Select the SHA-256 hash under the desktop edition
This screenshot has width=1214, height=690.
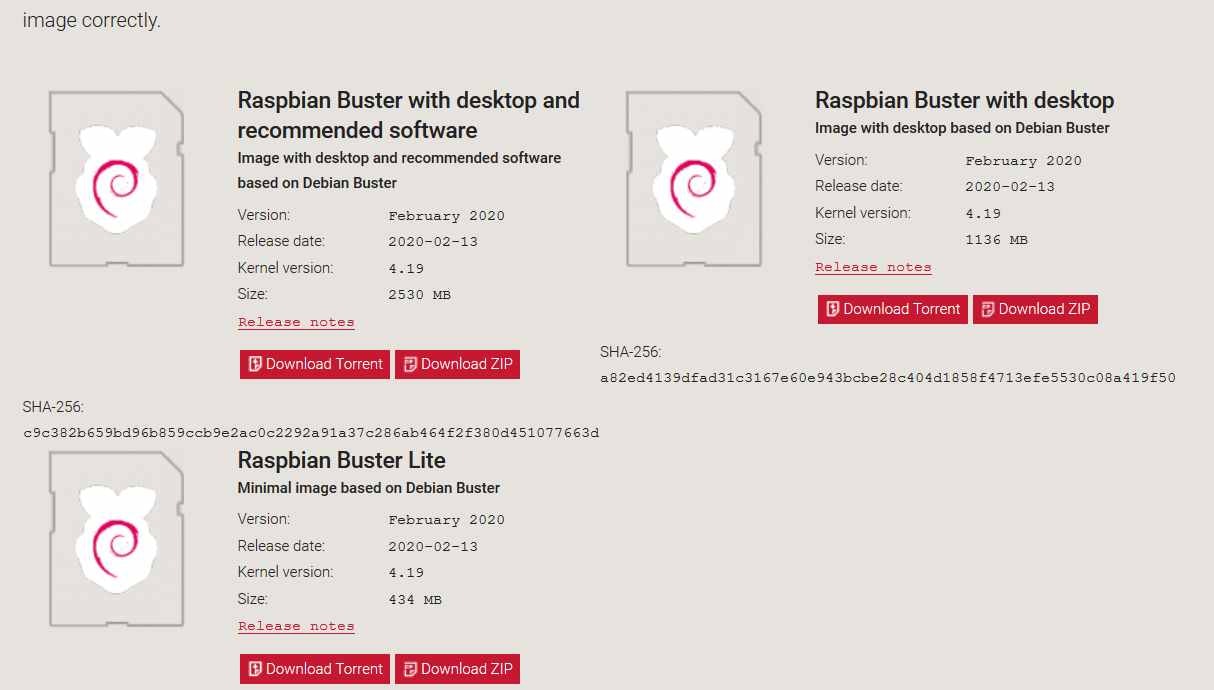coord(888,378)
